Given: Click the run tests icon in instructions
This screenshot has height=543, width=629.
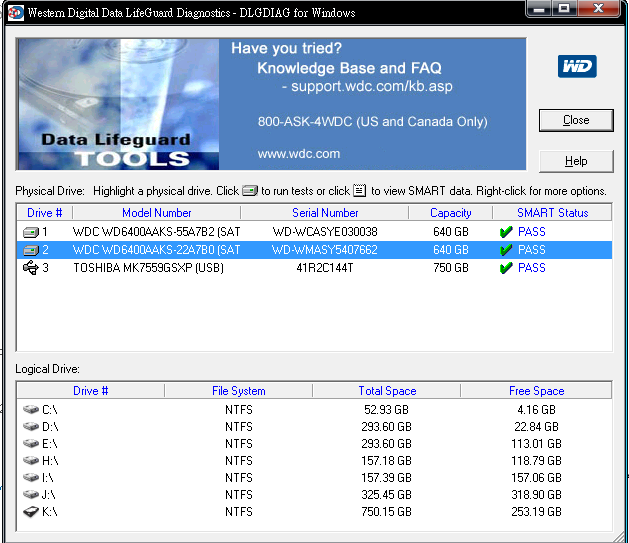Looking at the screenshot, I should pyautogui.click(x=250, y=190).
